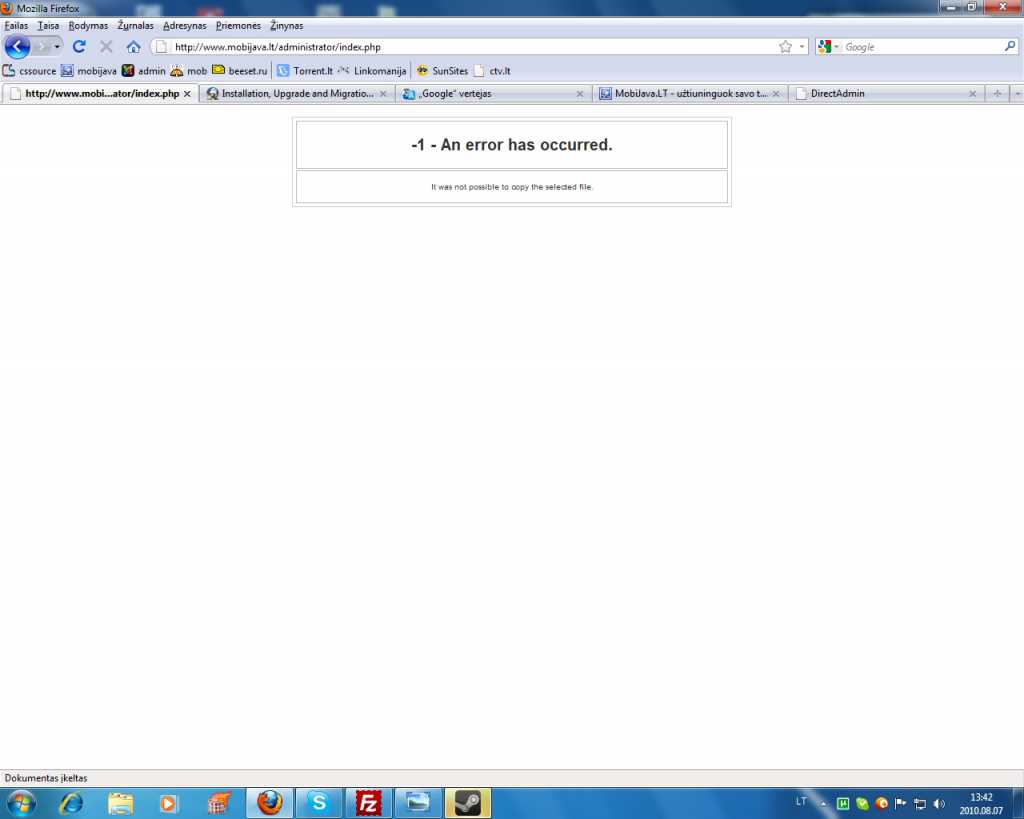Open the Priemonės menu

[x=238, y=25]
